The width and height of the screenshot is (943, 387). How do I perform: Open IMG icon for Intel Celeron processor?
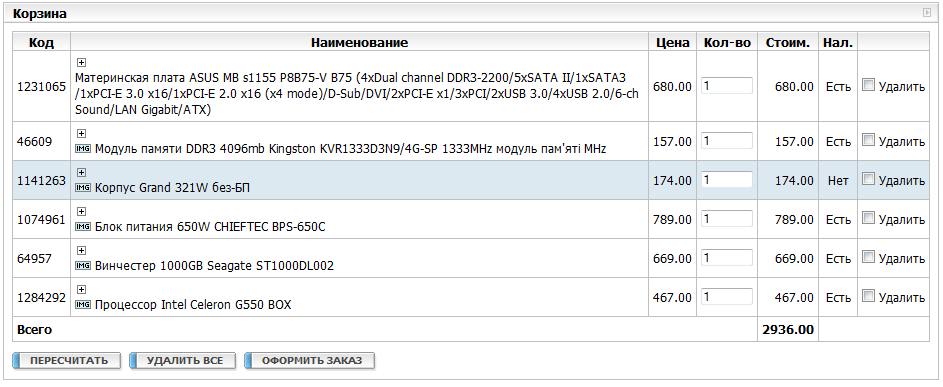point(82,305)
